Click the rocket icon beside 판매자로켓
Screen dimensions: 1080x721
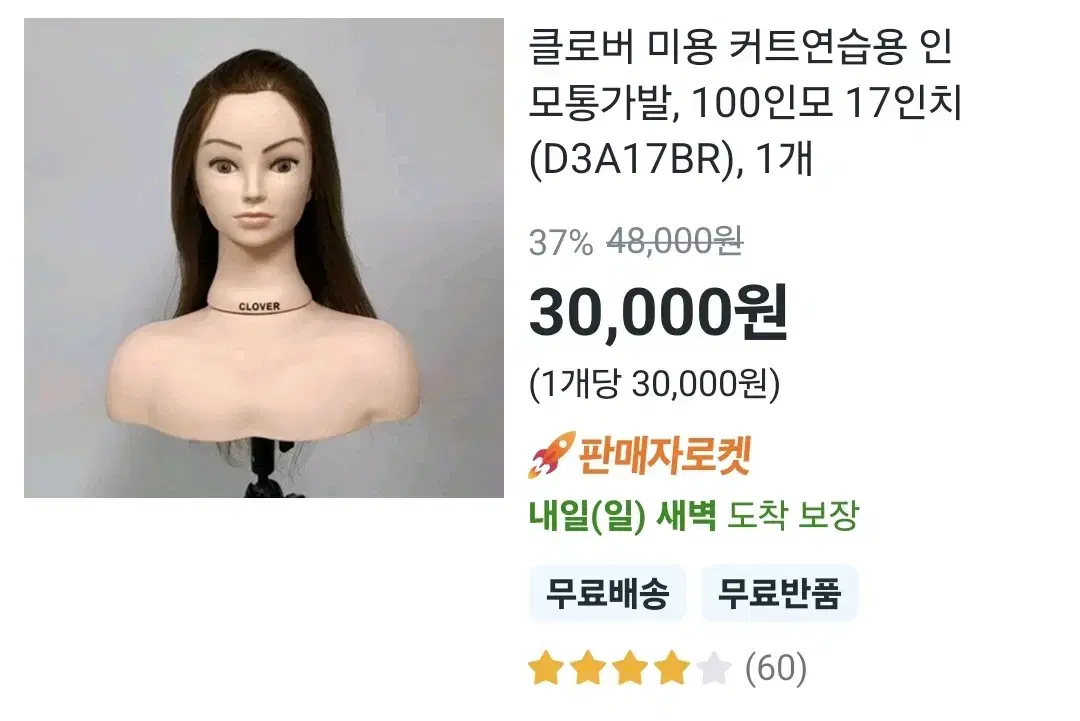[x=551, y=455]
